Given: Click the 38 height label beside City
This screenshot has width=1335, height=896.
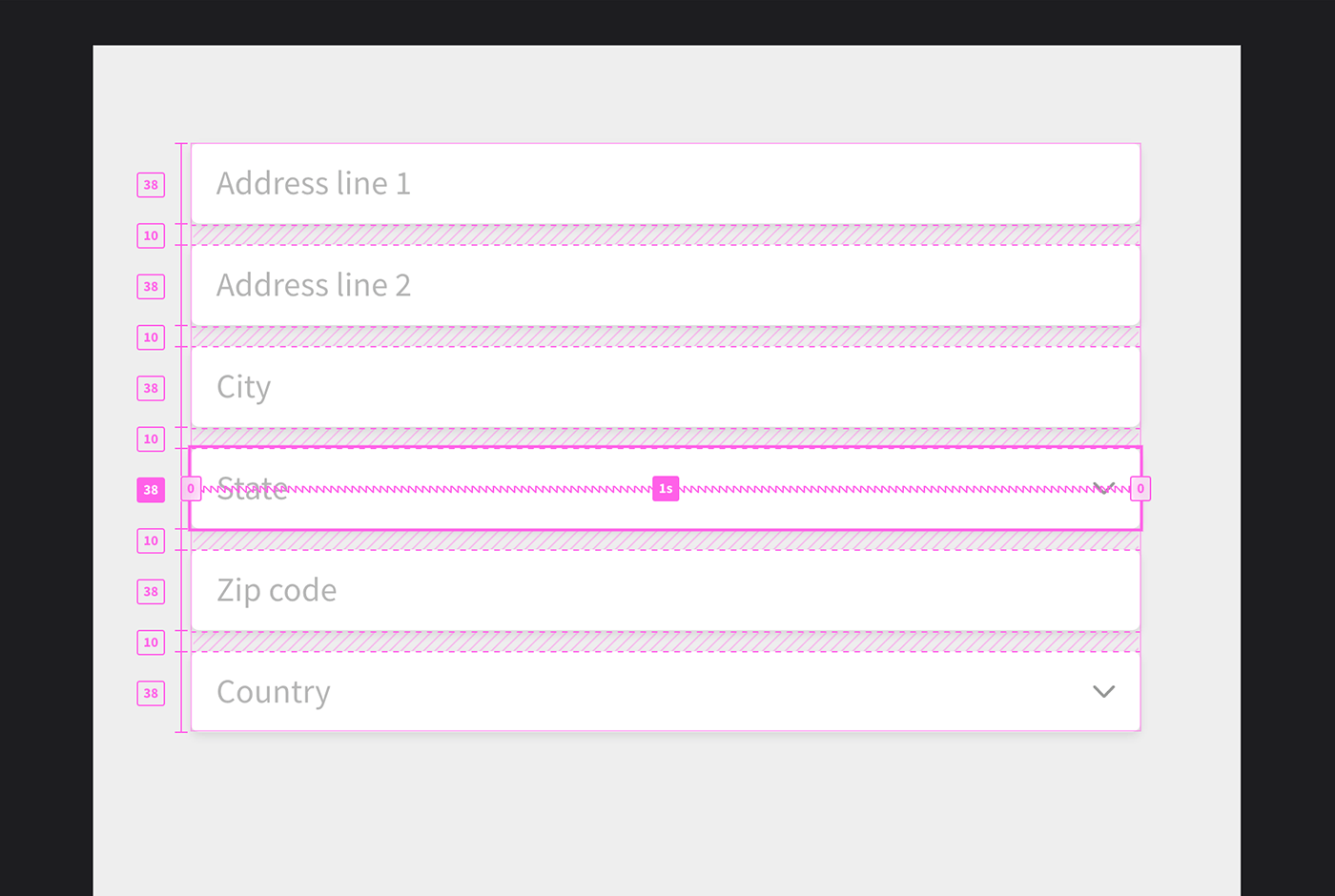Looking at the screenshot, I should point(151,388).
